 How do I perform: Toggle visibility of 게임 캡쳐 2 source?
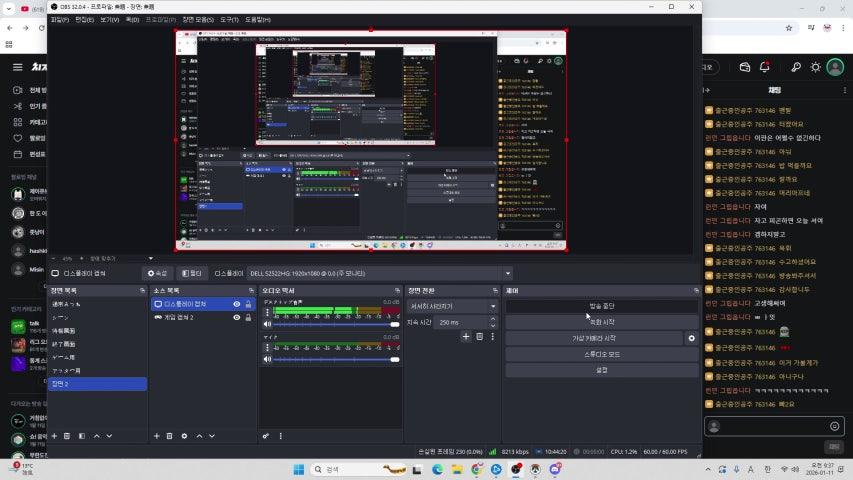(x=237, y=317)
